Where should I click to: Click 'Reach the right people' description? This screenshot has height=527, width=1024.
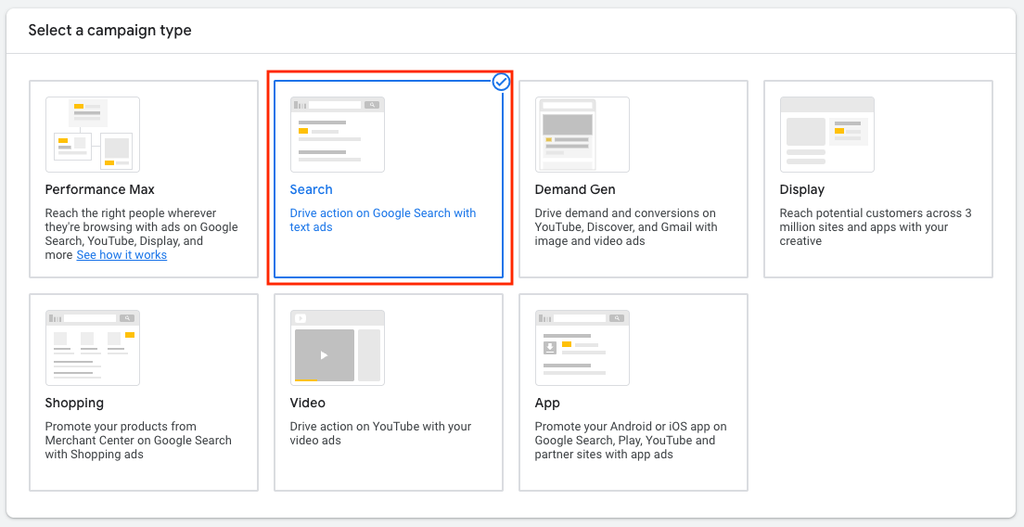coord(142,234)
